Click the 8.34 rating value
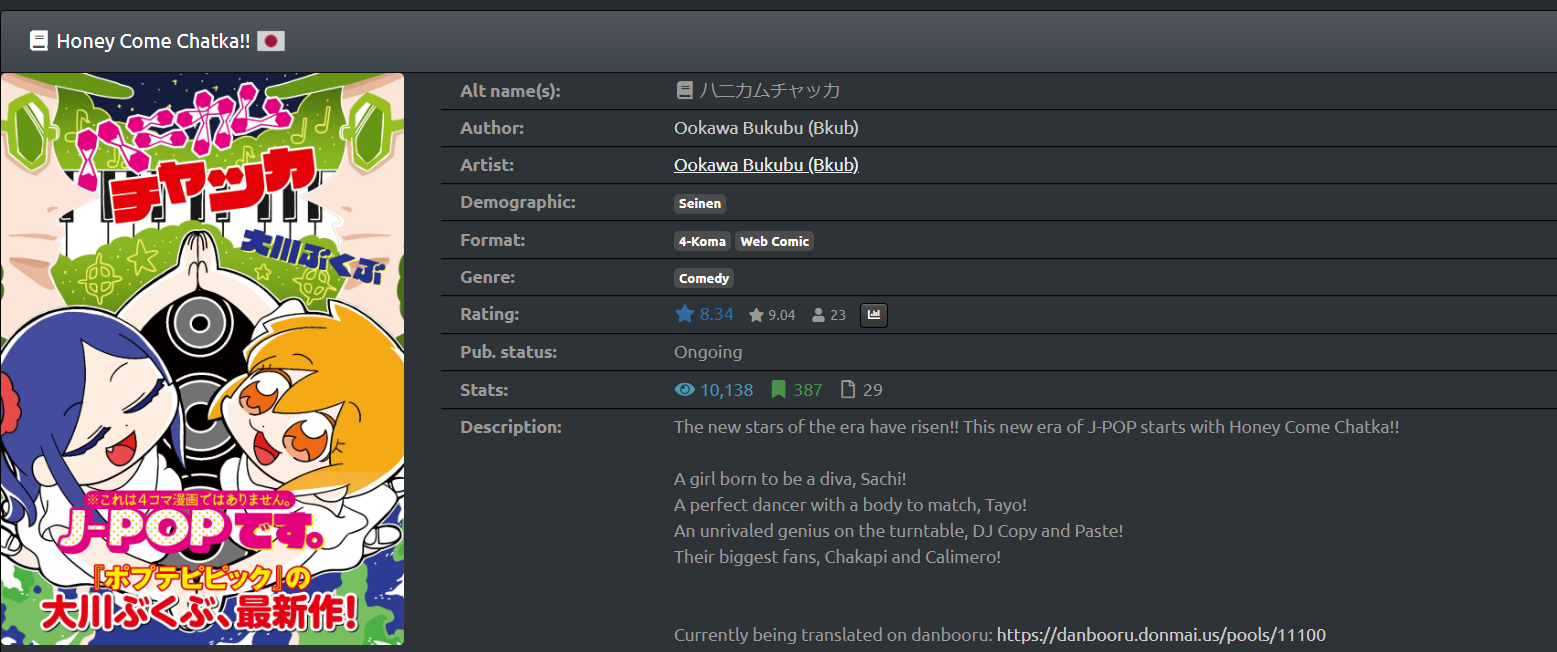The height and width of the screenshot is (652, 1557). coord(716,314)
